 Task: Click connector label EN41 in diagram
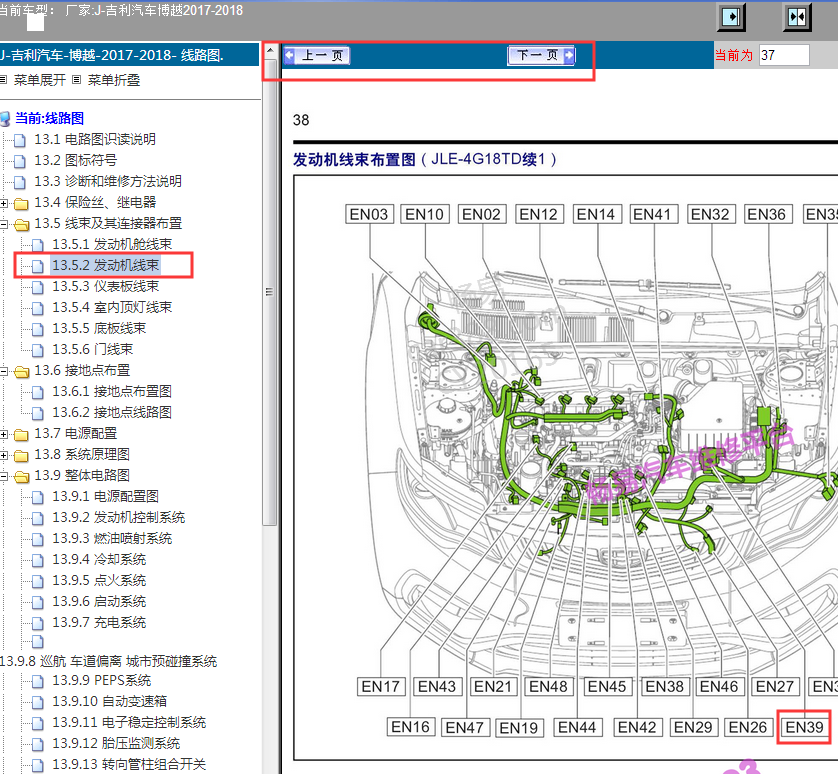click(x=653, y=214)
